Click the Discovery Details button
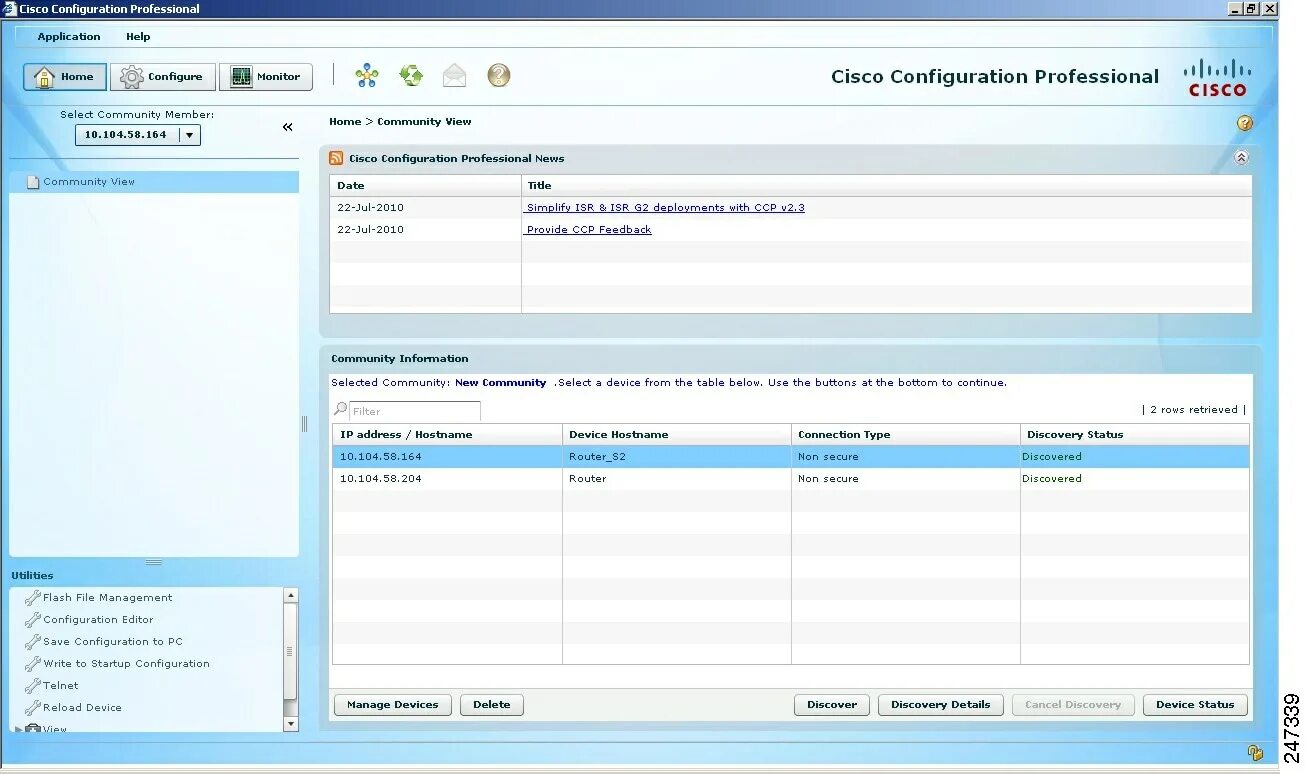 pos(941,705)
